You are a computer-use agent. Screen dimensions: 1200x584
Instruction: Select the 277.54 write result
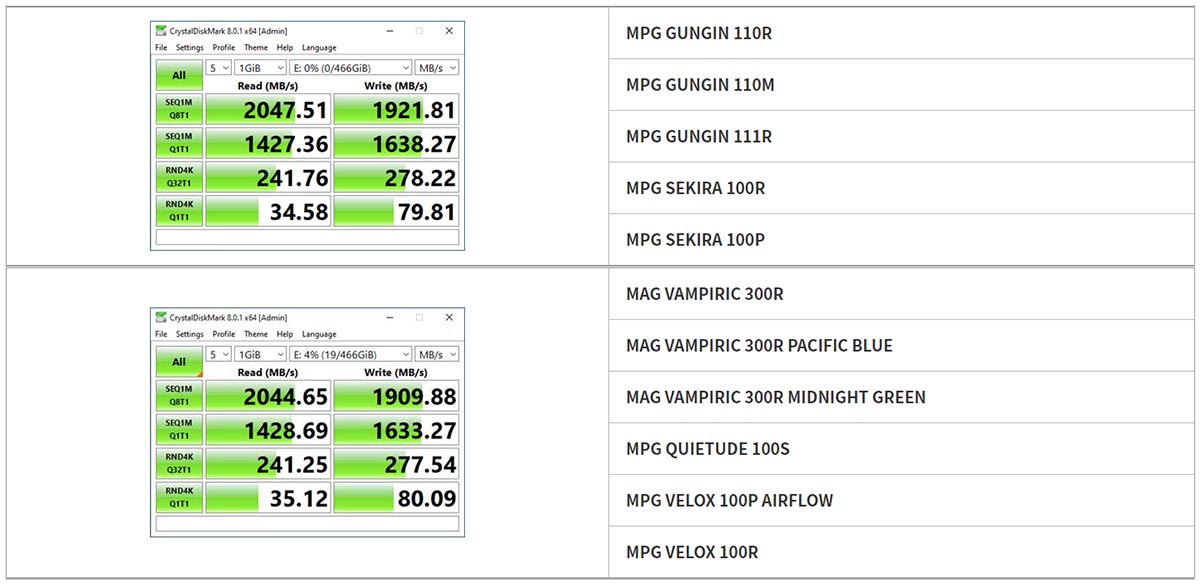coord(396,465)
